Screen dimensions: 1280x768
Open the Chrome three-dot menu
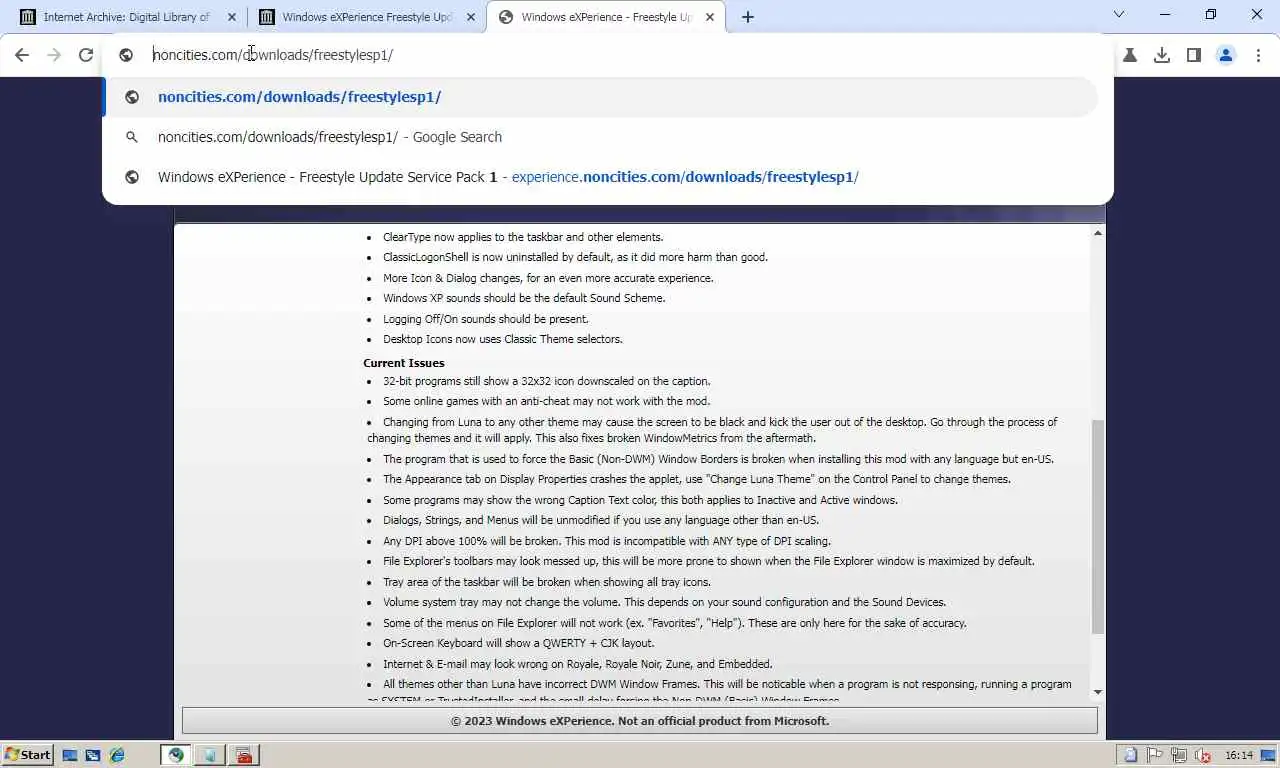1258,55
